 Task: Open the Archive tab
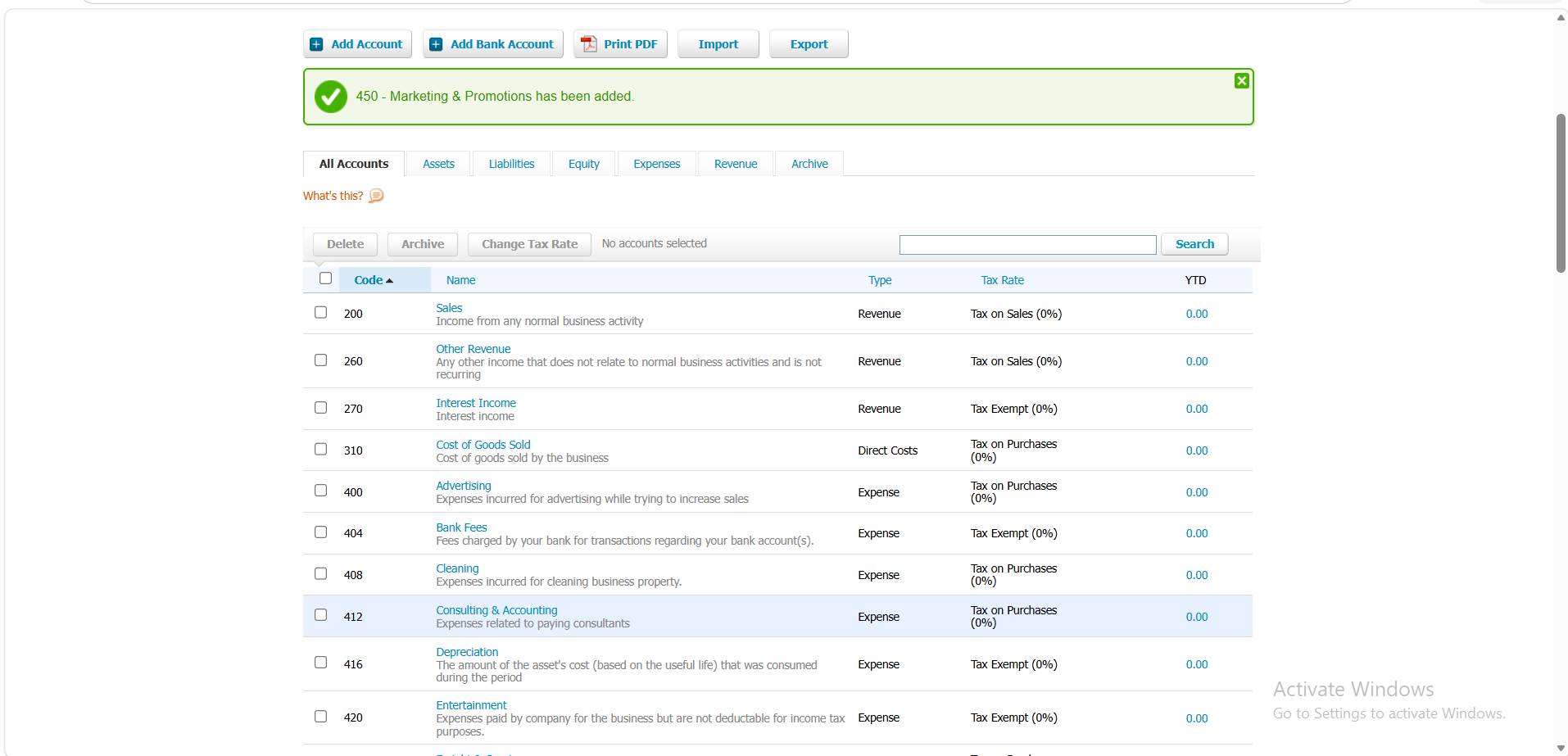click(x=809, y=164)
